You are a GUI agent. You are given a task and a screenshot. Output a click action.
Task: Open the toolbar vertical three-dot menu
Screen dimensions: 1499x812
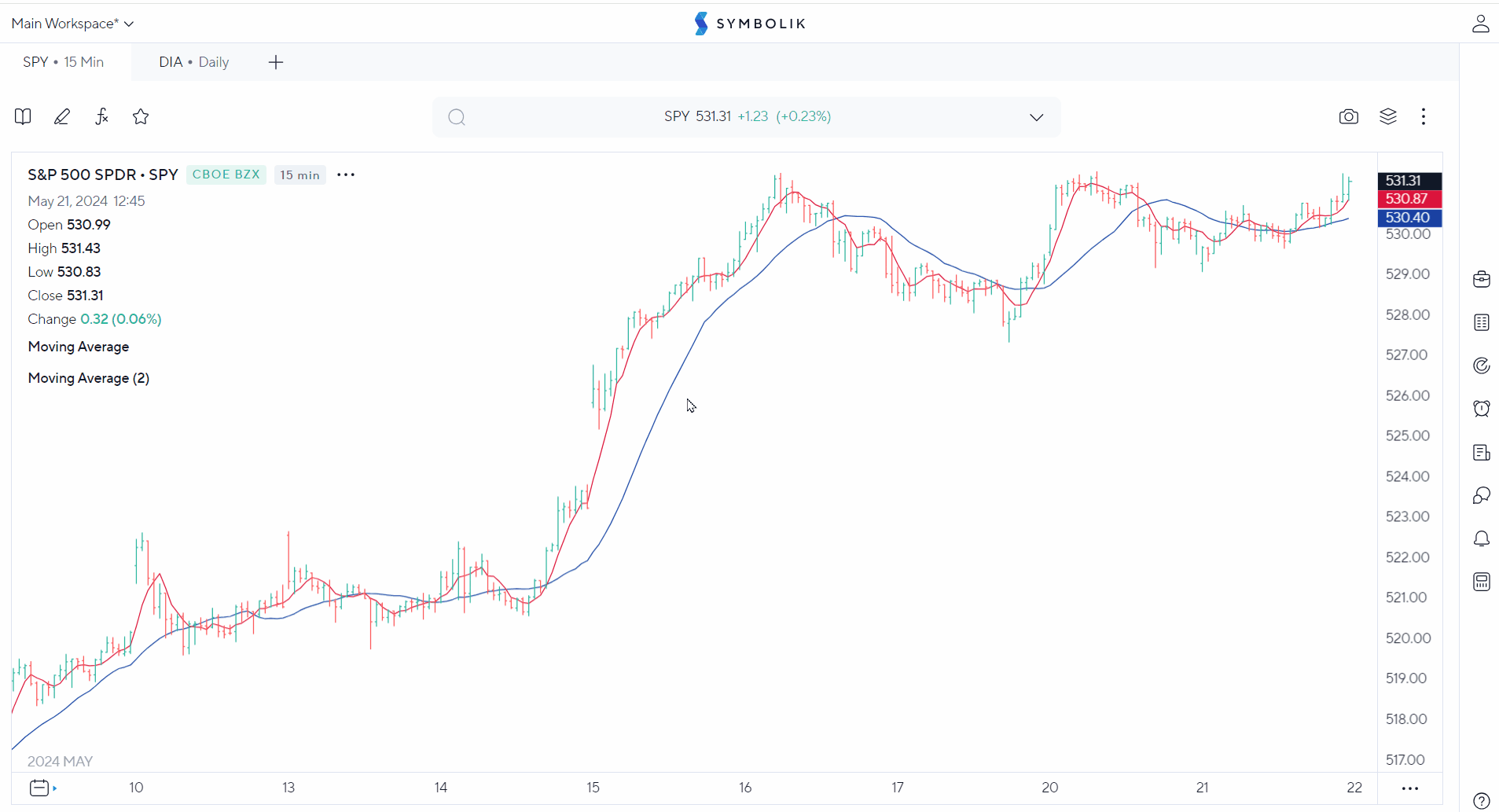click(x=1424, y=117)
